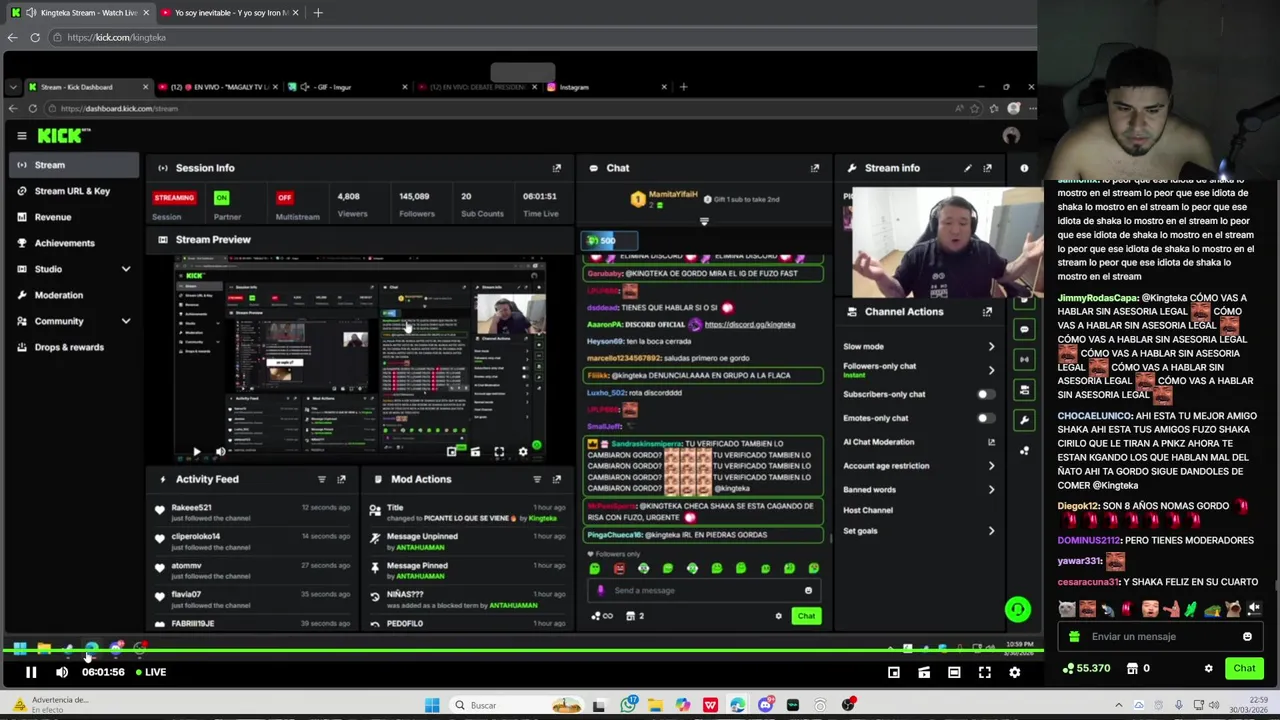Pop out the Activity Feed panel
The width and height of the screenshot is (1280, 720).
(x=341, y=479)
